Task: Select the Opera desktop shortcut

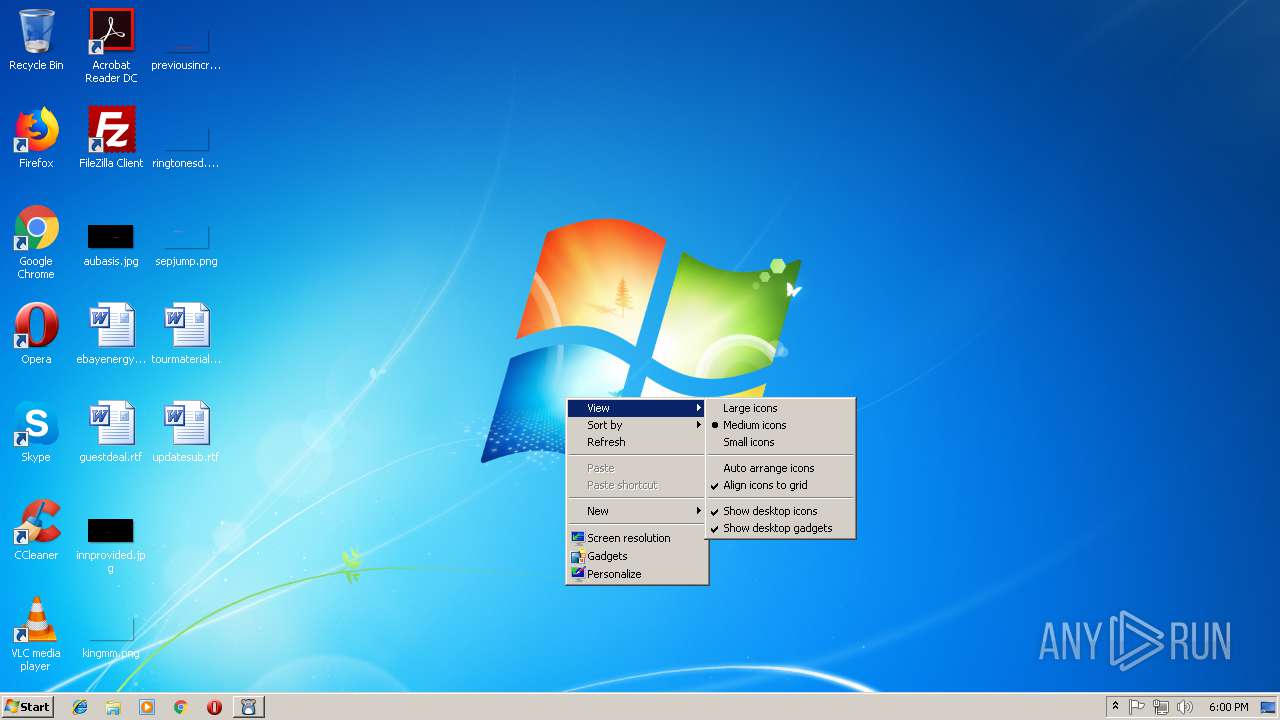Action: coord(36,334)
